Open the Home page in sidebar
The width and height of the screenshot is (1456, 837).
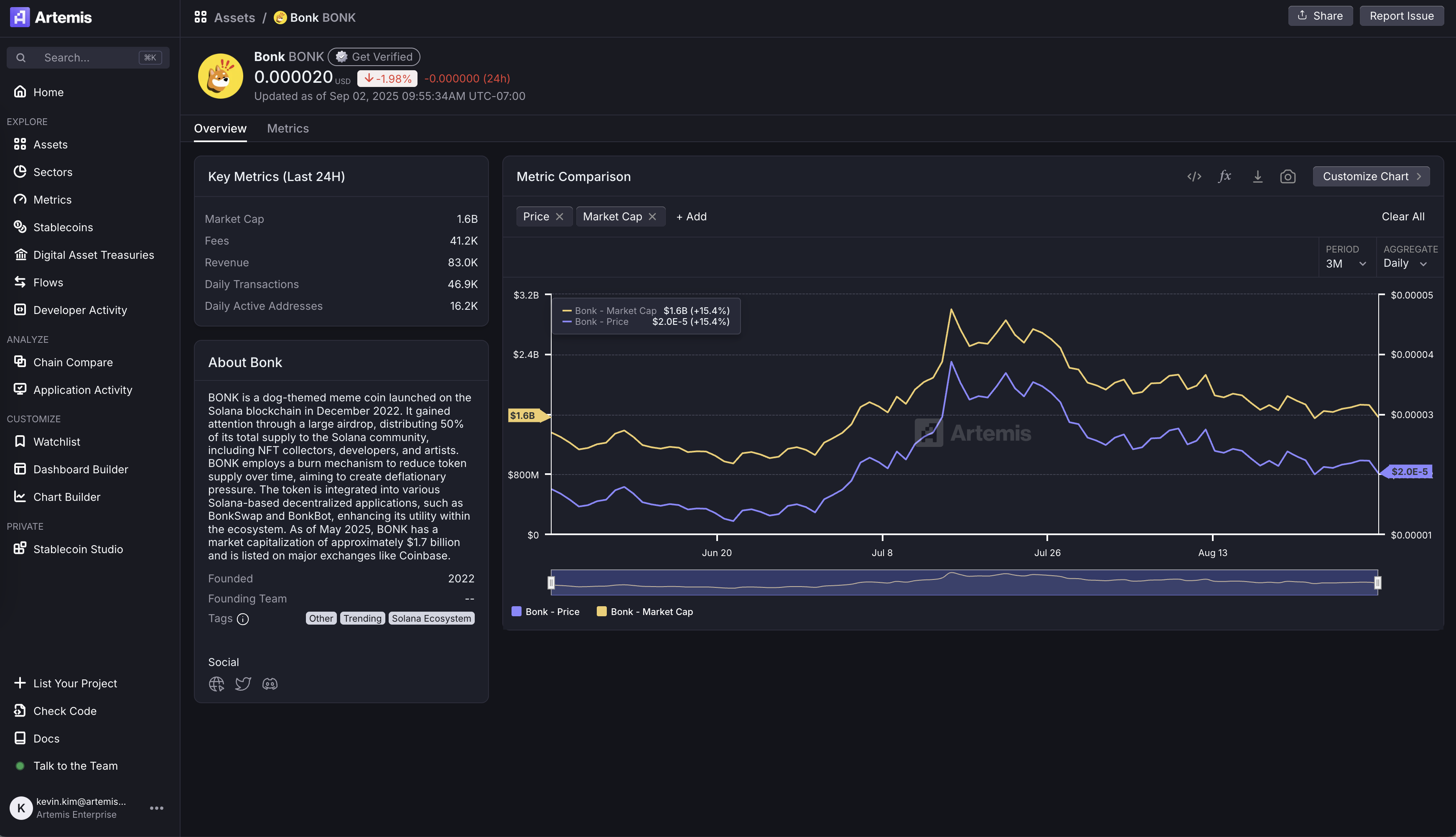tap(38, 92)
